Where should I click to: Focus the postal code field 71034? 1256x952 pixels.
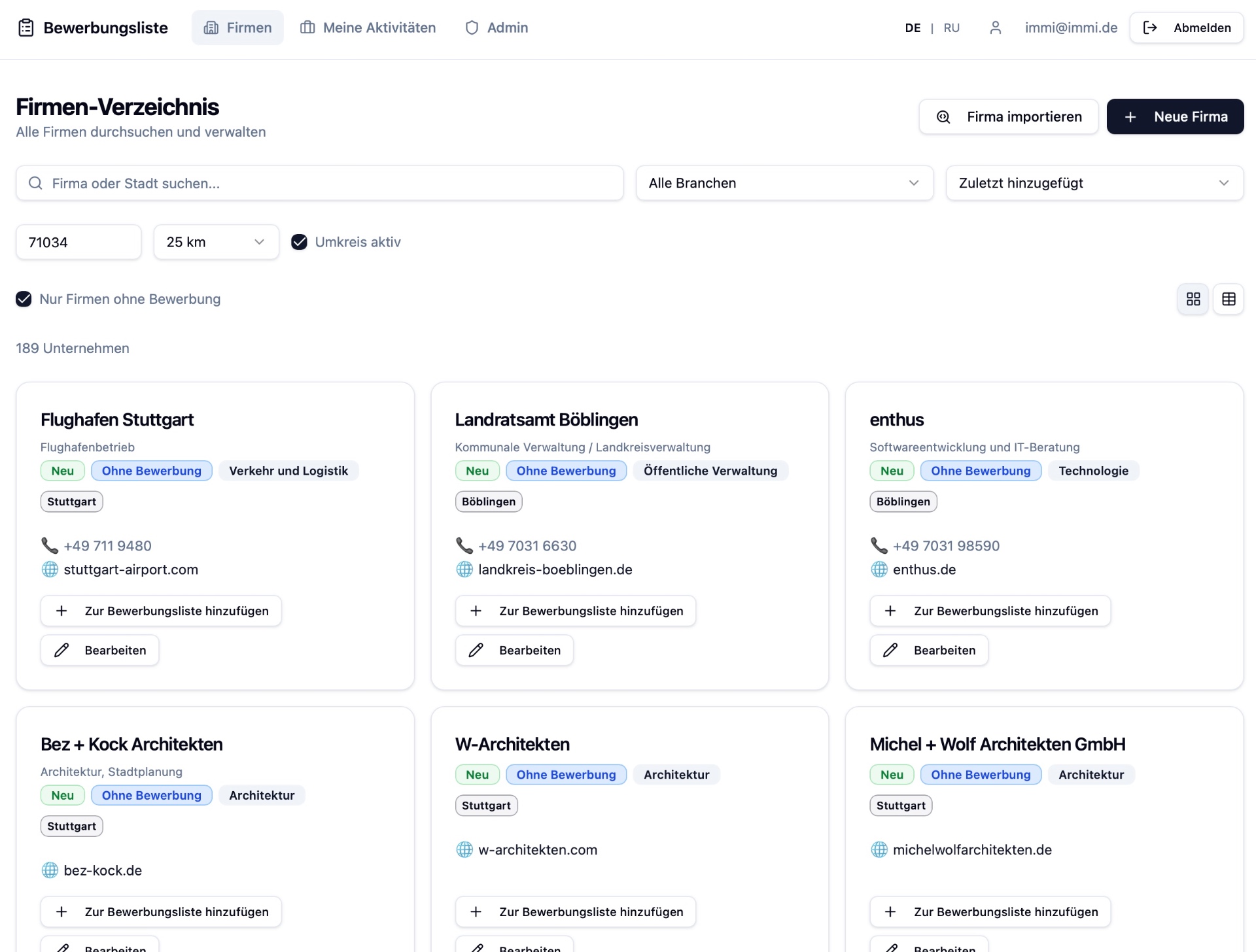pyautogui.click(x=78, y=242)
